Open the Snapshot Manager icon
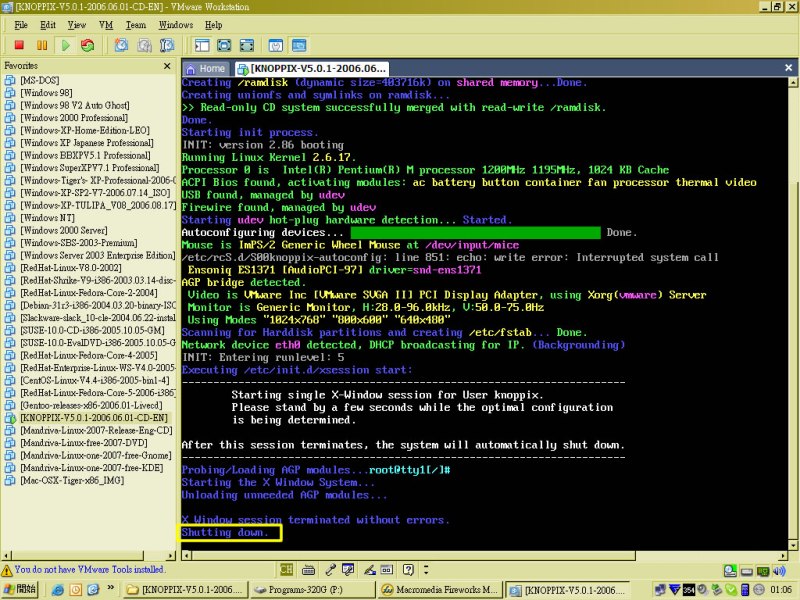Image resolution: width=800 pixels, height=600 pixels. click(167, 45)
